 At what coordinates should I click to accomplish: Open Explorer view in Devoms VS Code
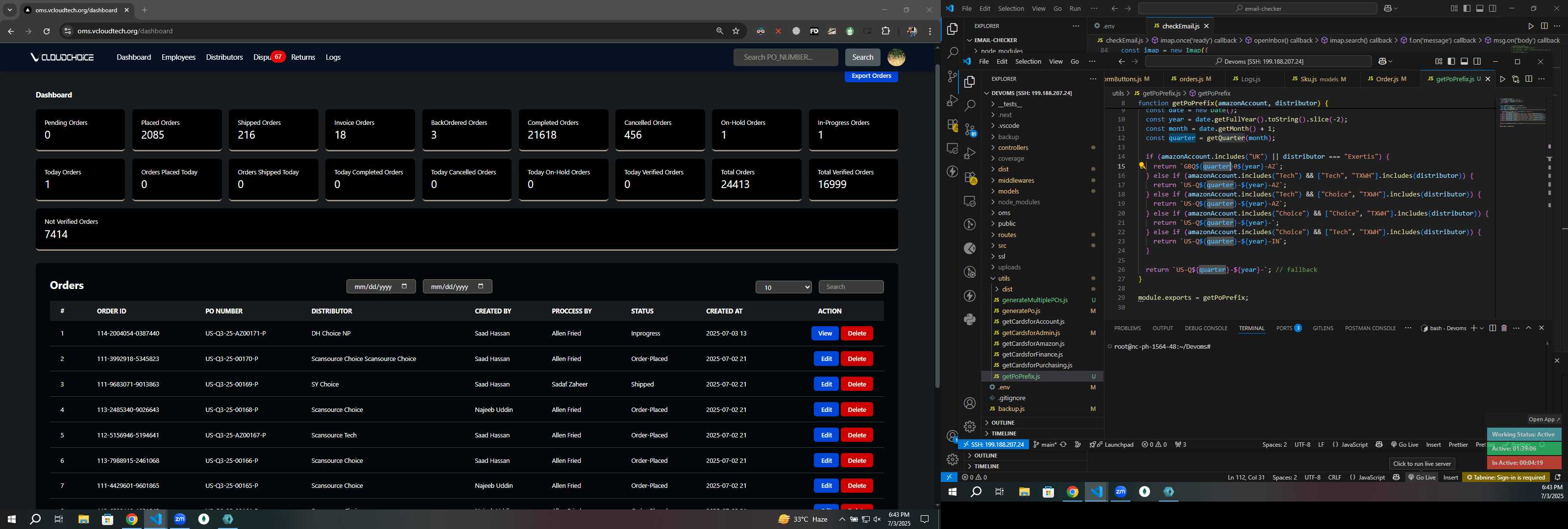pyautogui.click(x=970, y=82)
